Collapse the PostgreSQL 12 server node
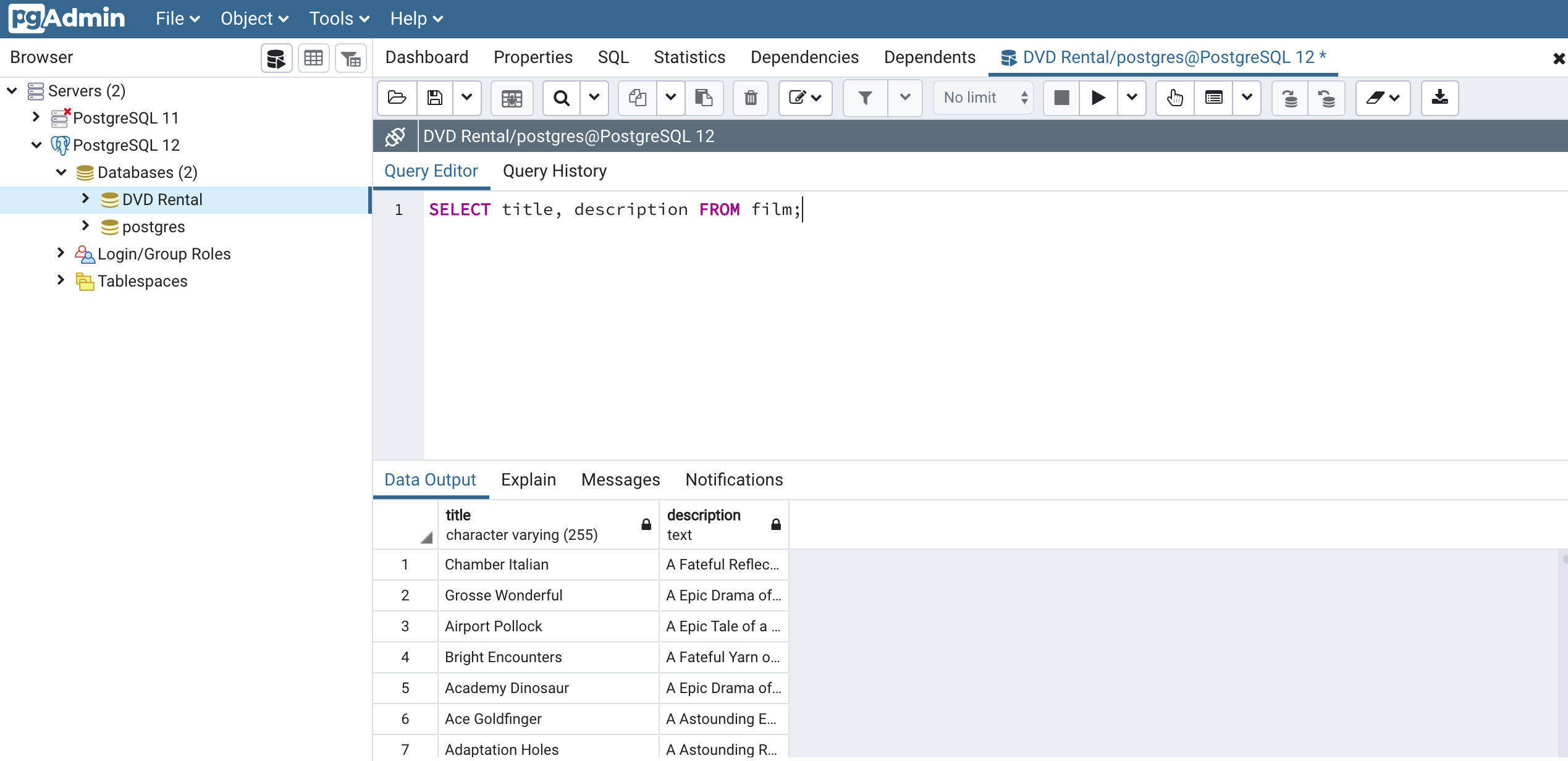Viewport: 1568px width, 761px height. [x=36, y=145]
